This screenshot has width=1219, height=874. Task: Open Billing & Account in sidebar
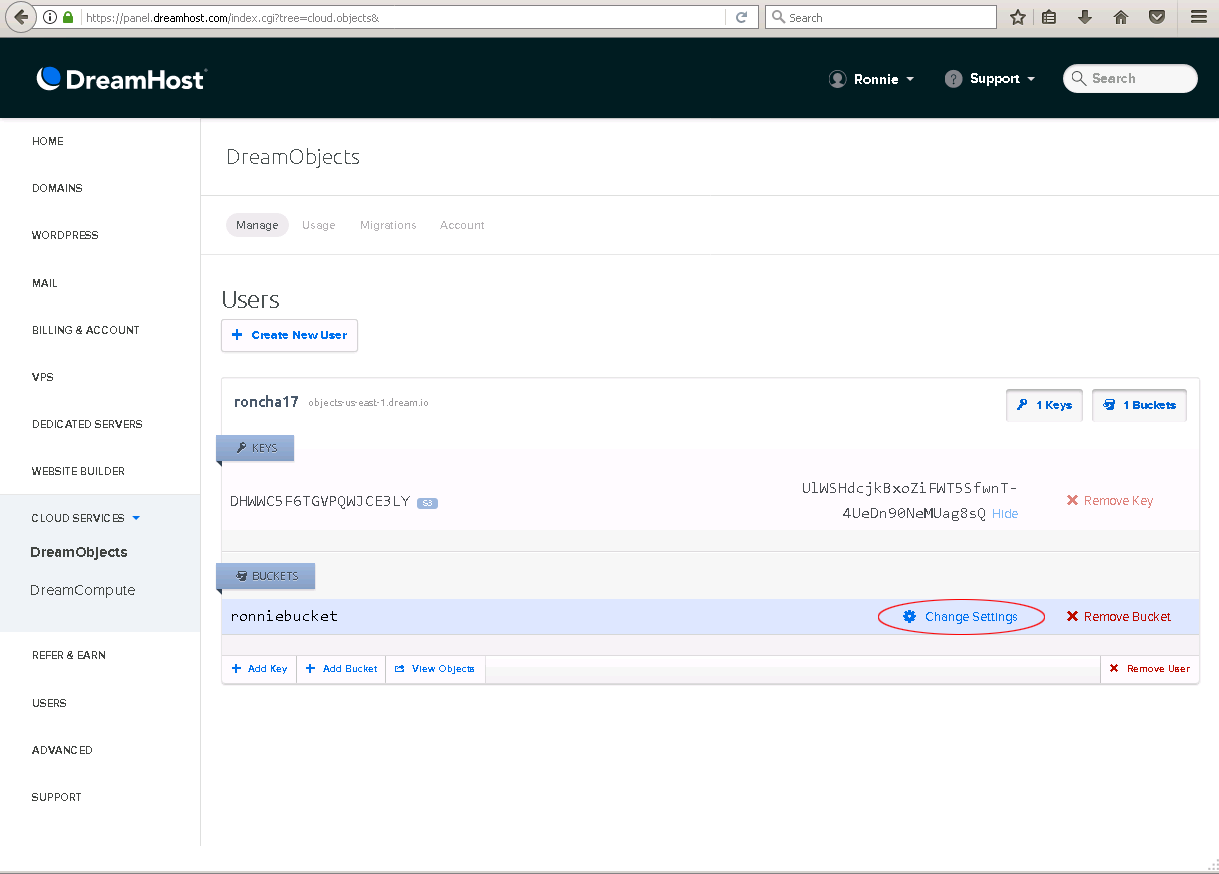pos(86,330)
